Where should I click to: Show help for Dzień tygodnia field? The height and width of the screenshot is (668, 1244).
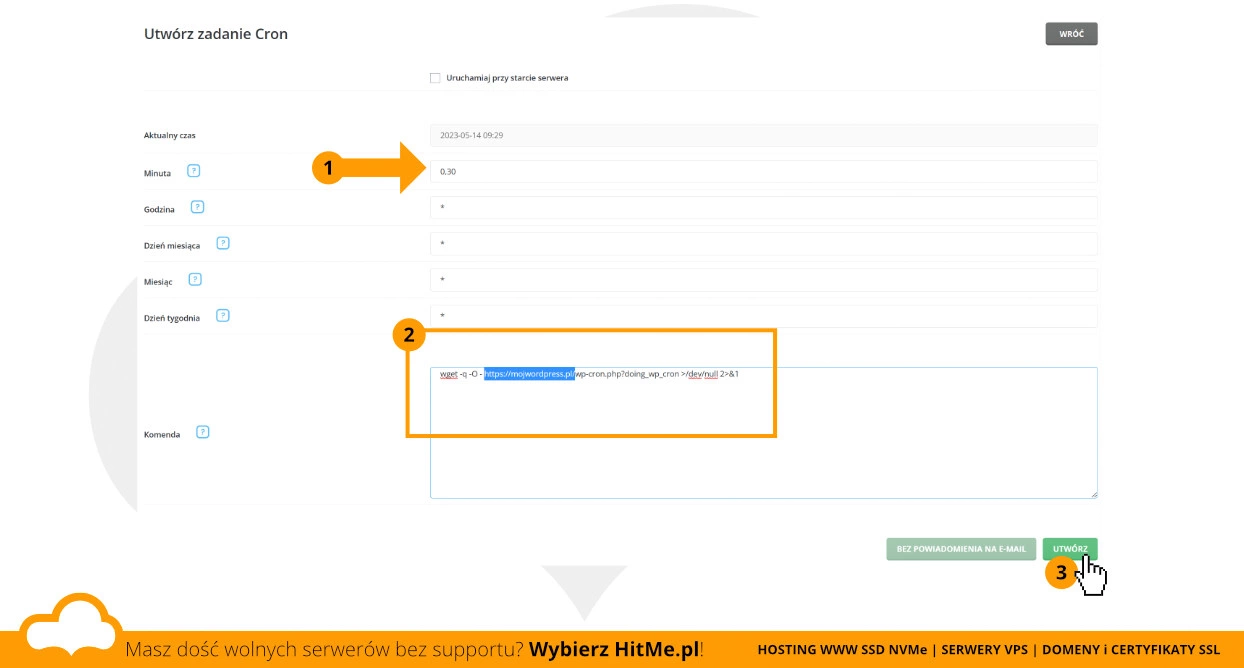click(x=223, y=316)
